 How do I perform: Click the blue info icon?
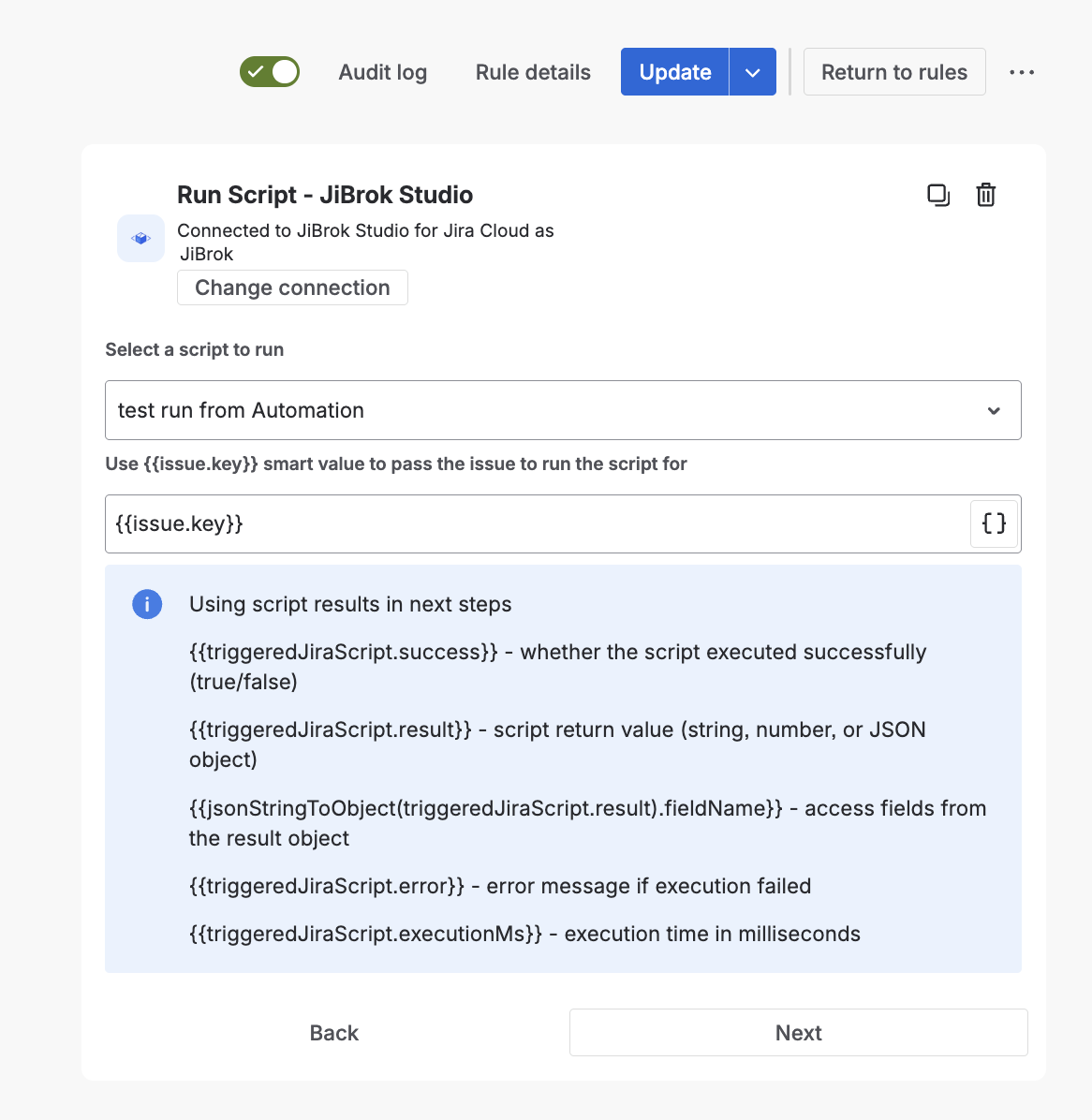coord(147,604)
